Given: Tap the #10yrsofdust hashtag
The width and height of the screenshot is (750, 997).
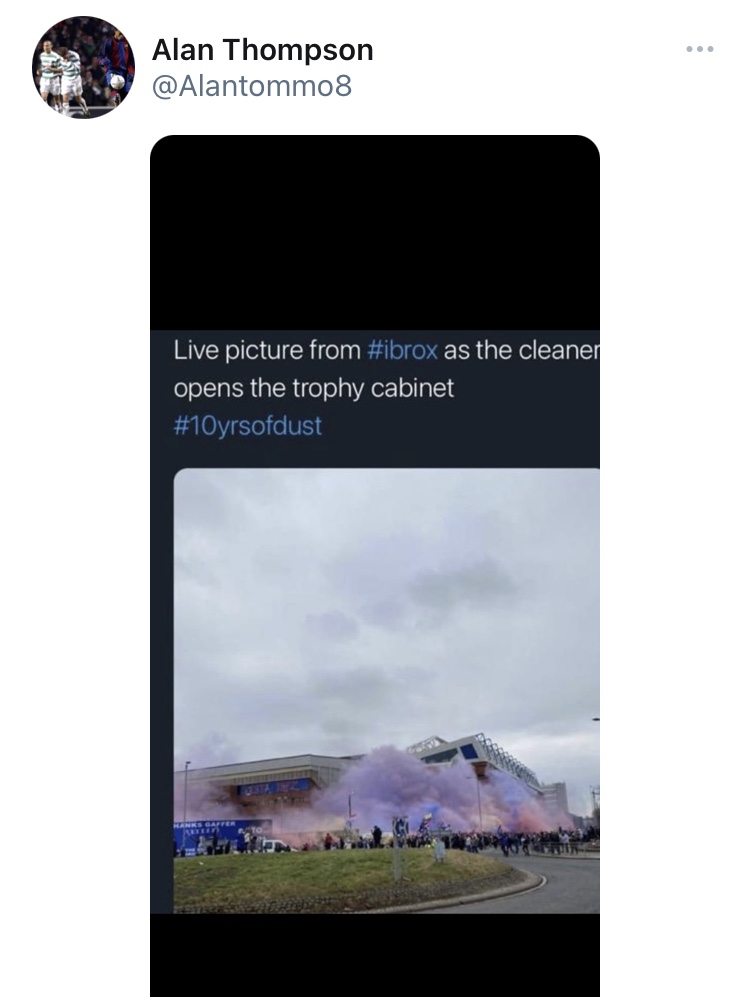Looking at the screenshot, I should pyautogui.click(x=247, y=426).
